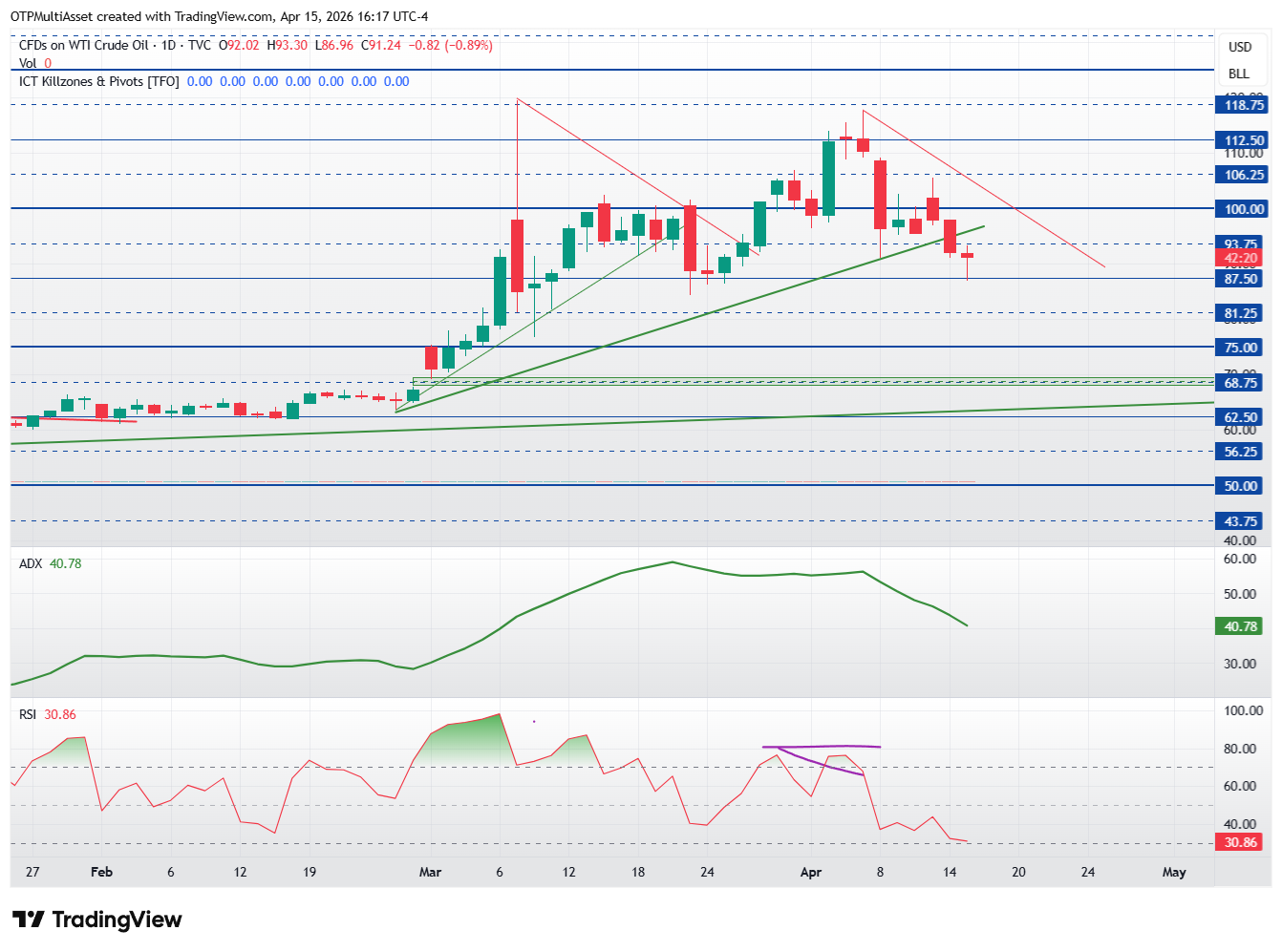Select the ADX indicator label
1282x952 pixels.
coord(31,563)
